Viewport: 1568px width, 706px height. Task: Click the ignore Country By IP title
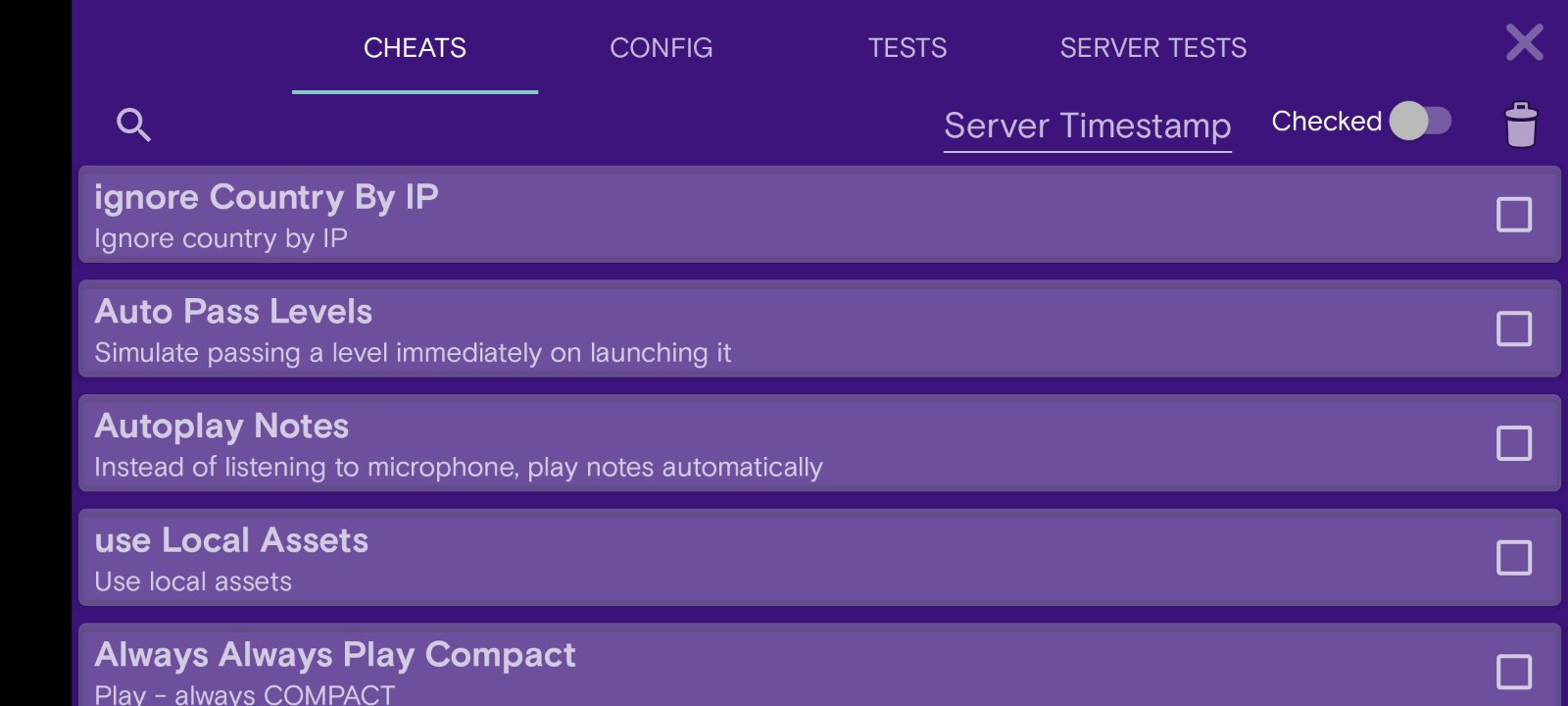(266, 197)
